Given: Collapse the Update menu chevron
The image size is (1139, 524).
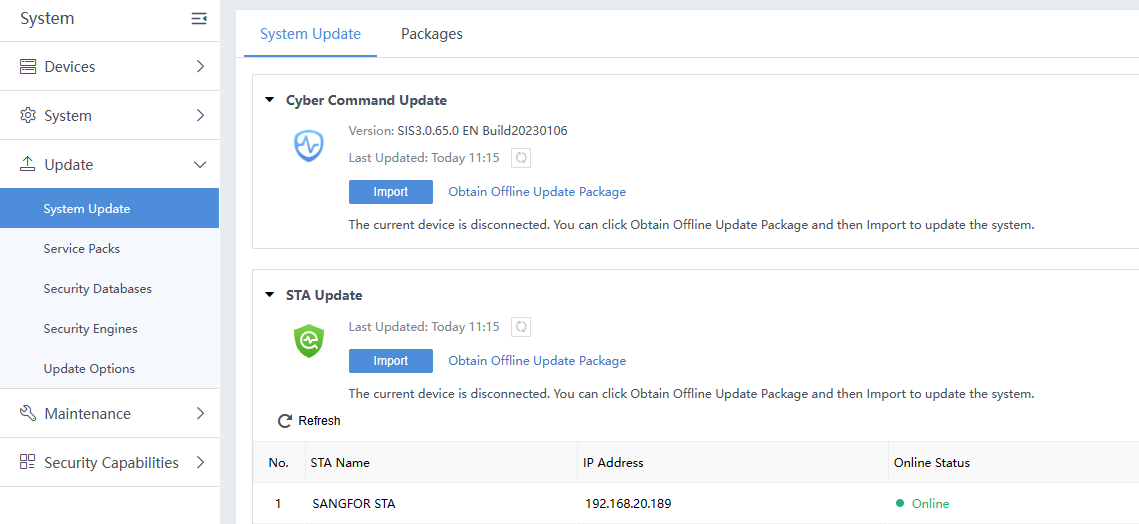Looking at the screenshot, I should click(200, 165).
